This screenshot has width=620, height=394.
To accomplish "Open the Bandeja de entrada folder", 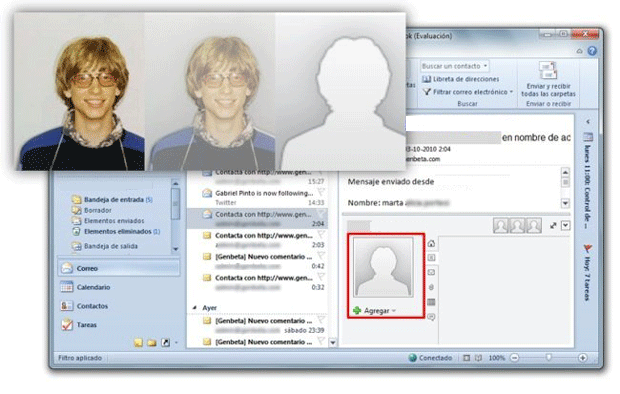I will tap(112, 199).
